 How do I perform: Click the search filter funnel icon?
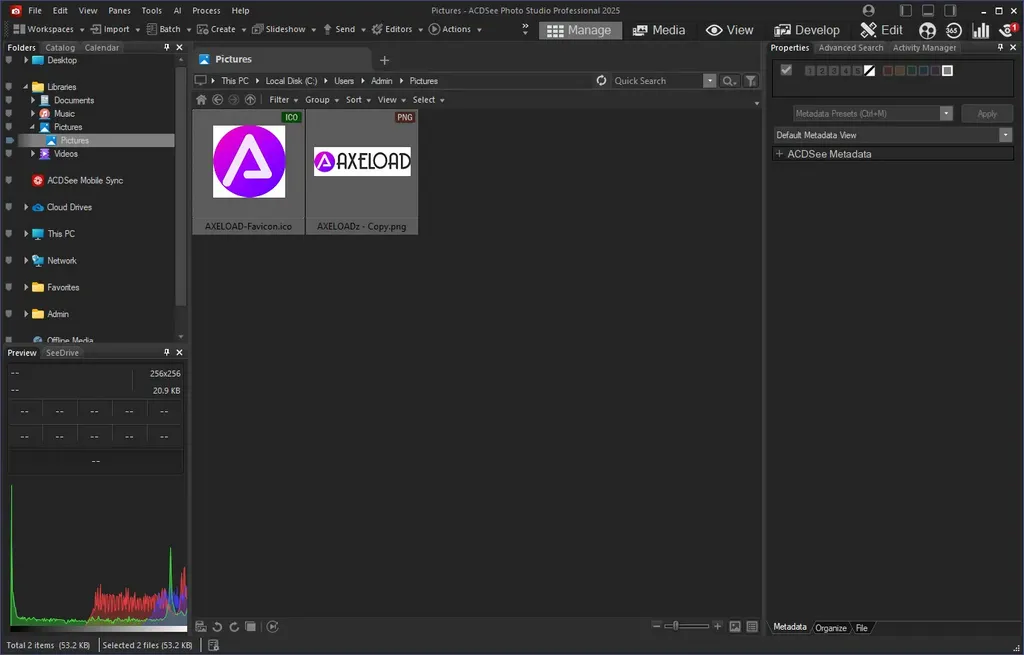[x=751, y=81]
